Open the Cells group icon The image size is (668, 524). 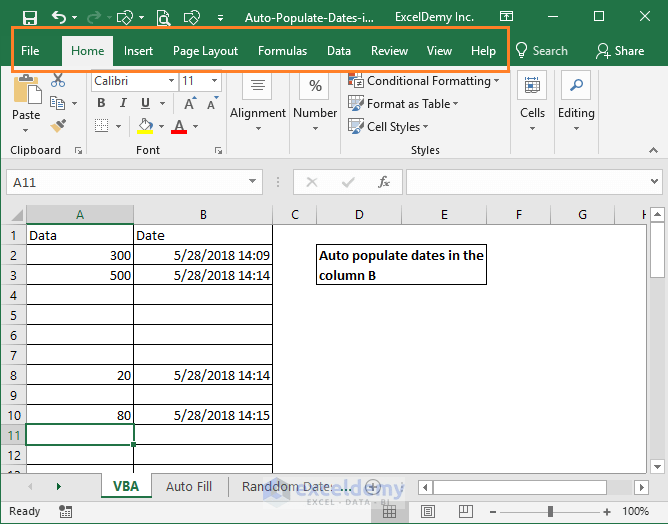532,85
